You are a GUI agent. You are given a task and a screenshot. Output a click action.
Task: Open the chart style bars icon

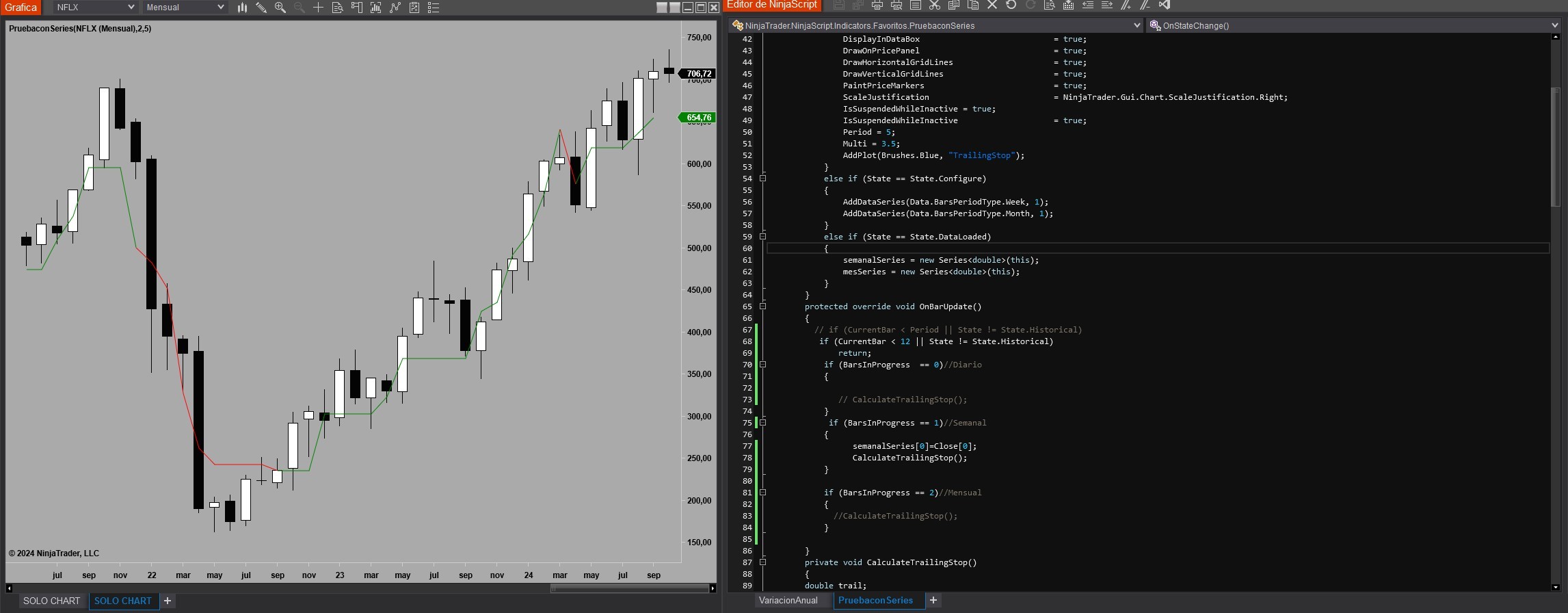pos(242,8)
